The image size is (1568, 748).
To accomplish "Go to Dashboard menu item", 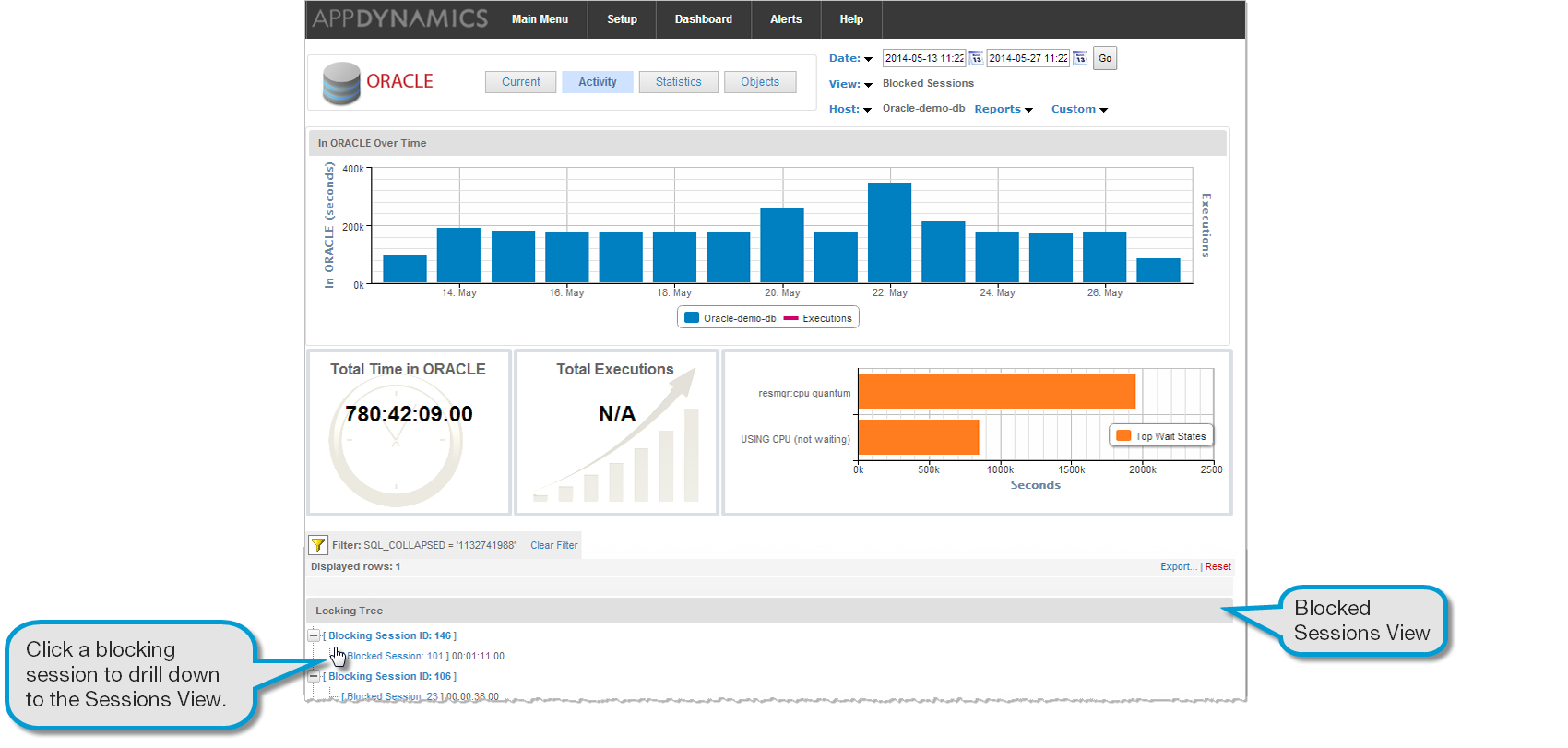I will click(704, 19).
